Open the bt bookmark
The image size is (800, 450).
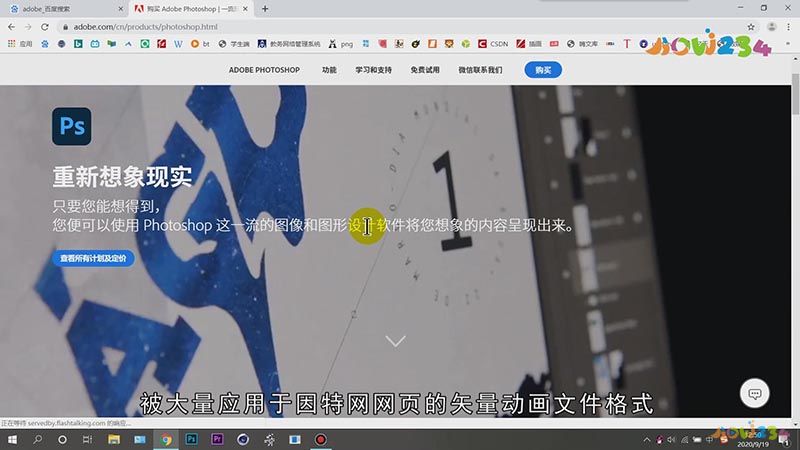[x=200, y=44]
